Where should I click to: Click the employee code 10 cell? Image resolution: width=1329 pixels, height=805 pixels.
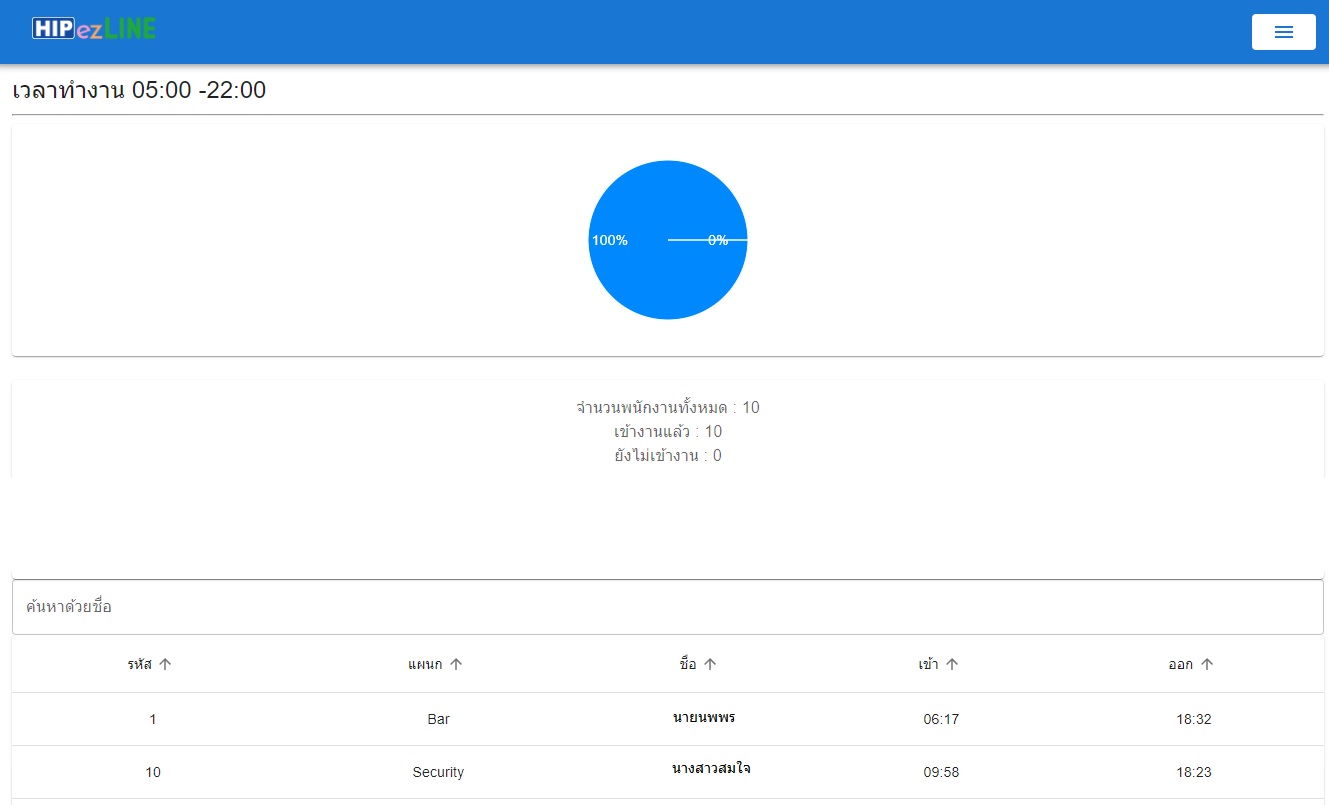(x=153, y=772)
